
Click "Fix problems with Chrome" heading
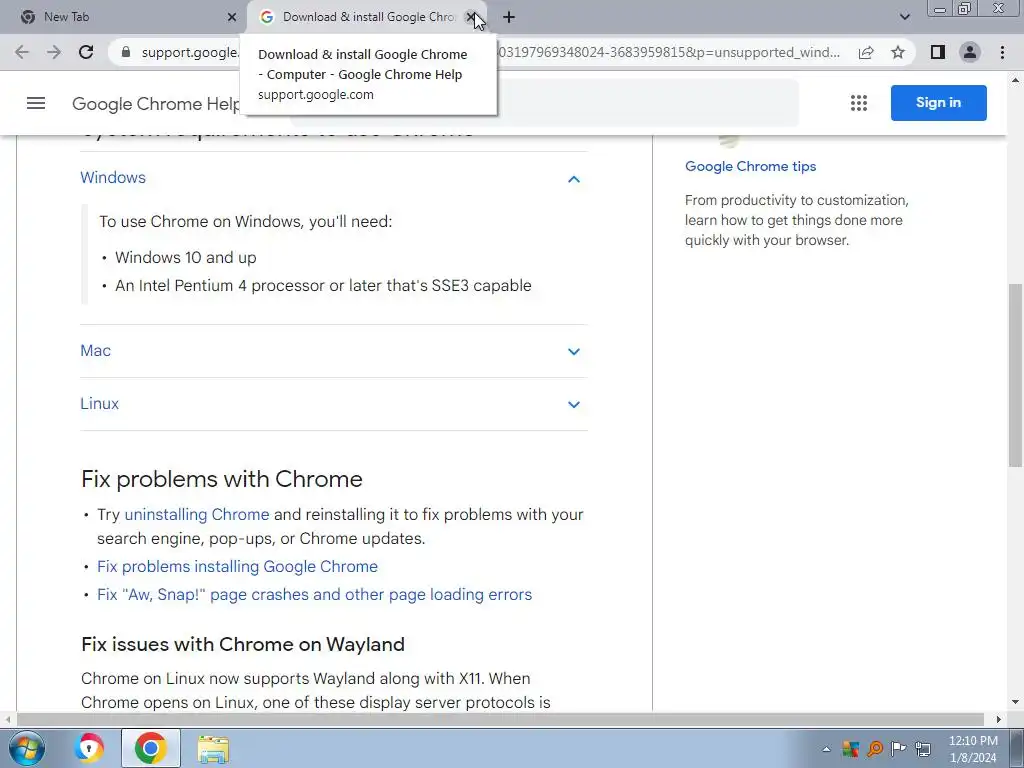tap(222, 479)
